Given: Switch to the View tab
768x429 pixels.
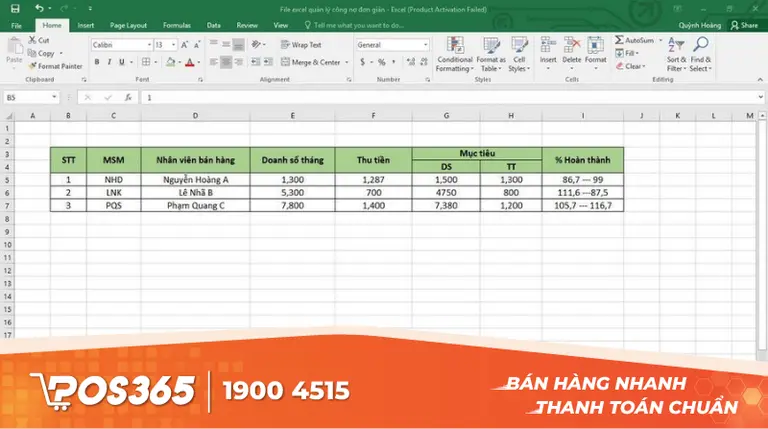Looking at the screenshot, I should tap(281, 25).
